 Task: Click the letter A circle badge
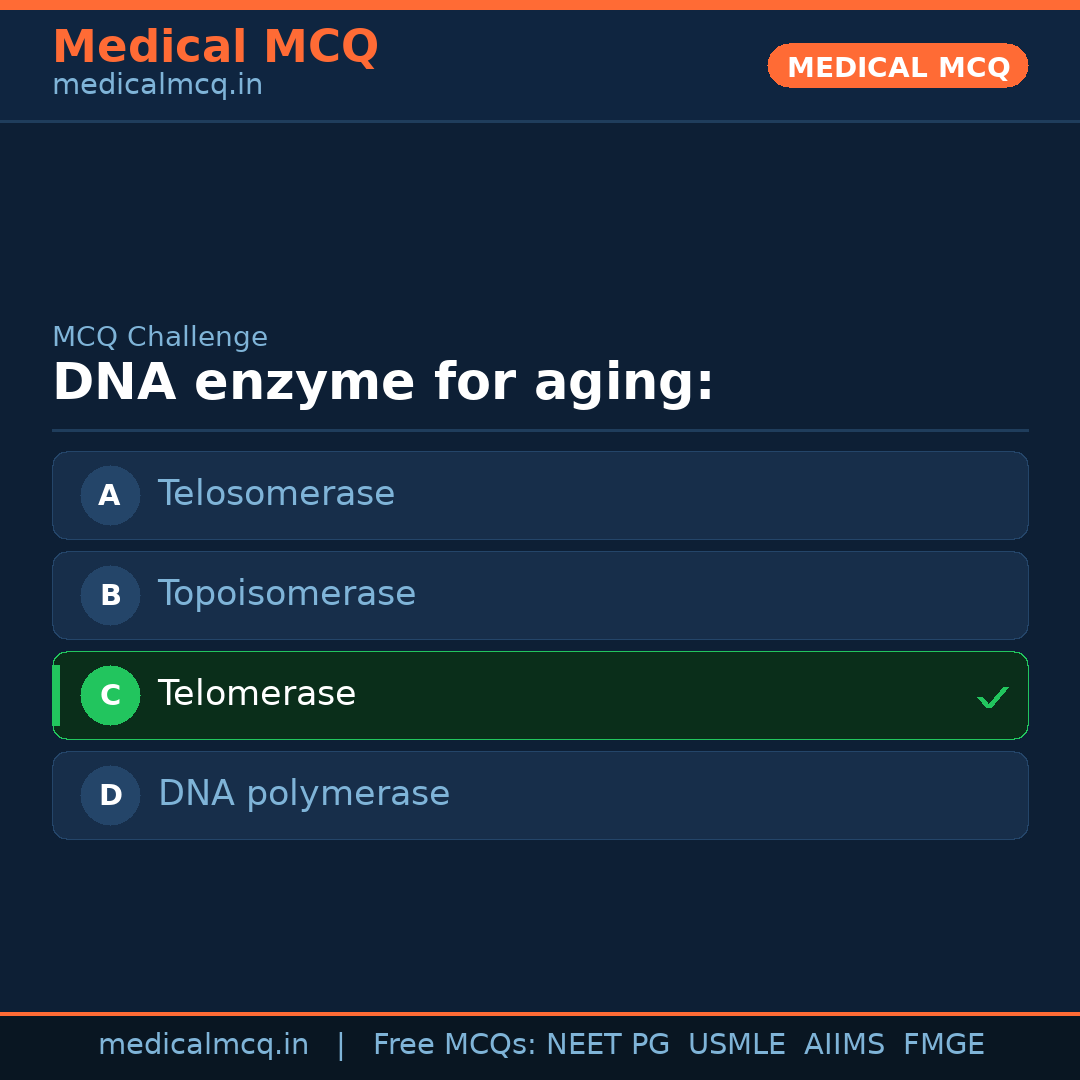(110, 495)
